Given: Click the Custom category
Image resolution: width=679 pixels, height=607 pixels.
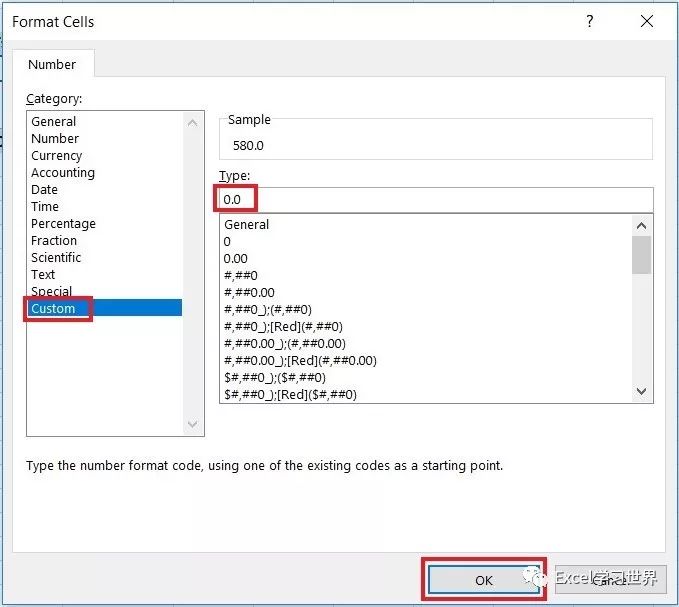Looking at the screenshot, I should (53, 308).
